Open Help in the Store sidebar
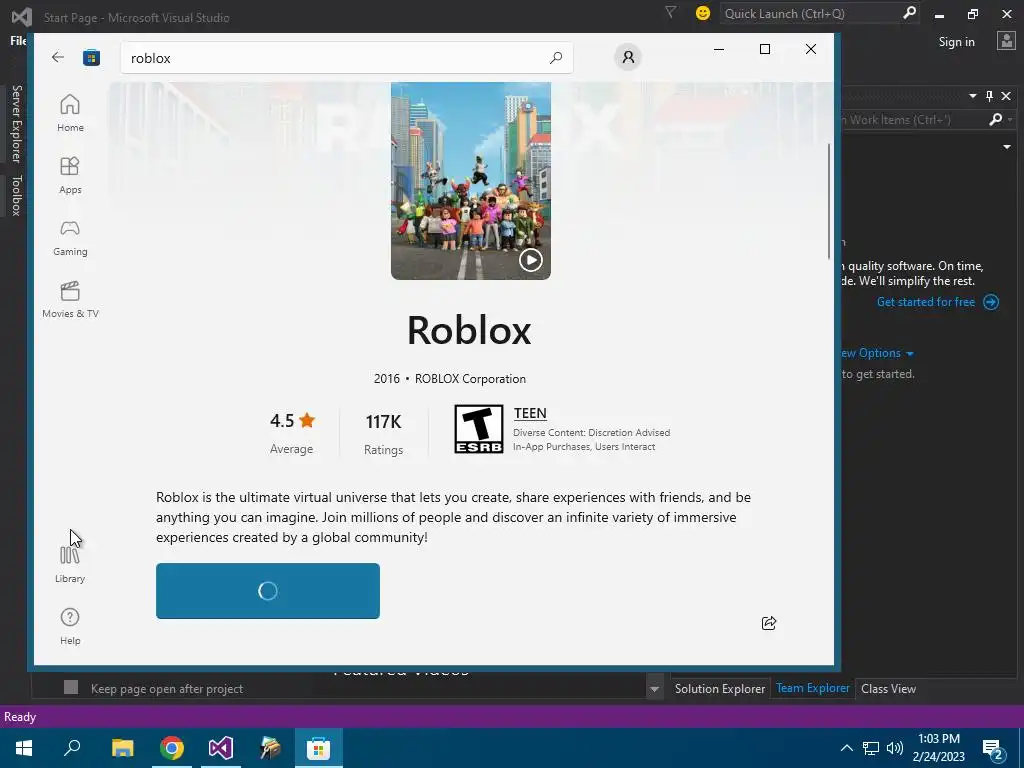Screen dimensions: 1024x768 pos(70,626)
